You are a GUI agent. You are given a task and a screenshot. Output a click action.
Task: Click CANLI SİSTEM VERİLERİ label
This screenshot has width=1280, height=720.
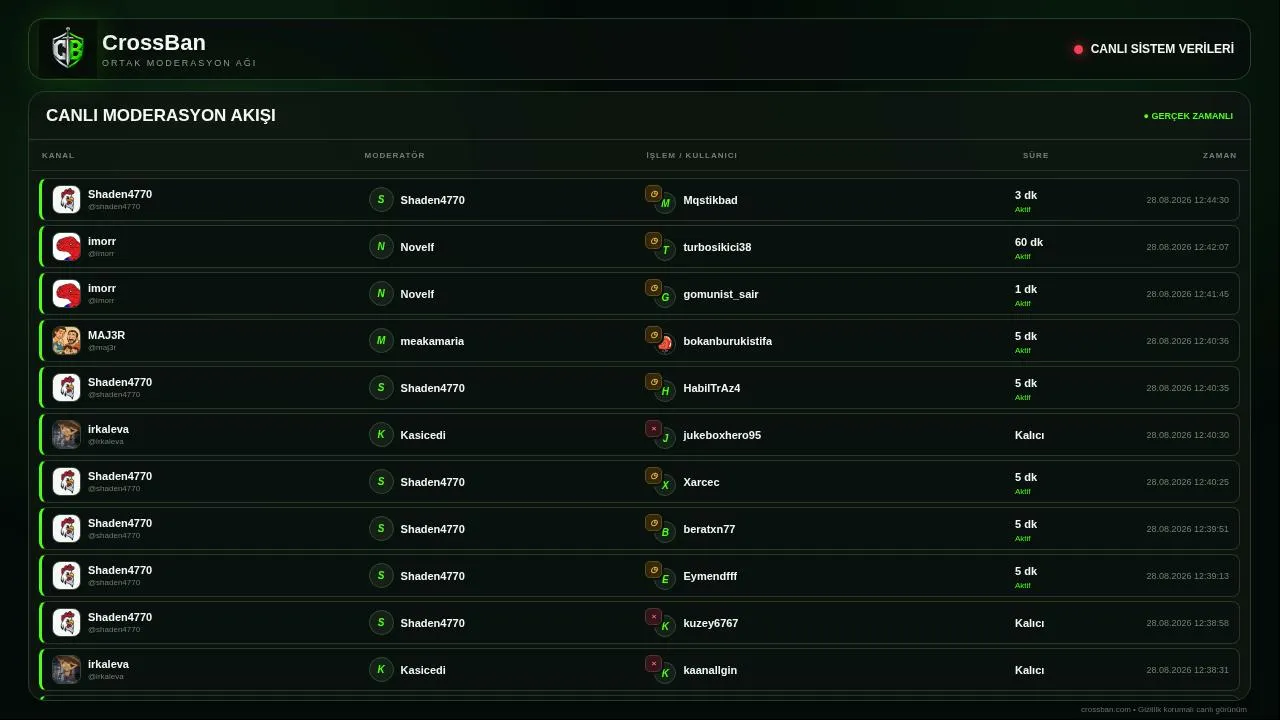[x=1162, y=49]
